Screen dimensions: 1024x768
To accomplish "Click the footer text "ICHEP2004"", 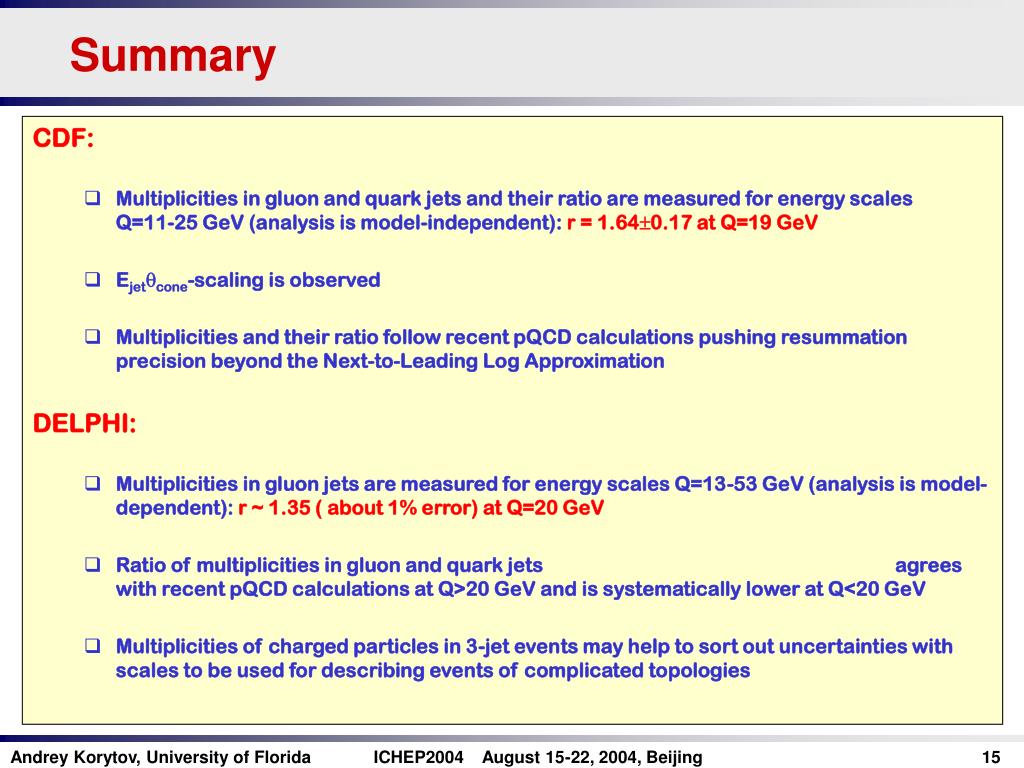I will (418, 758).
